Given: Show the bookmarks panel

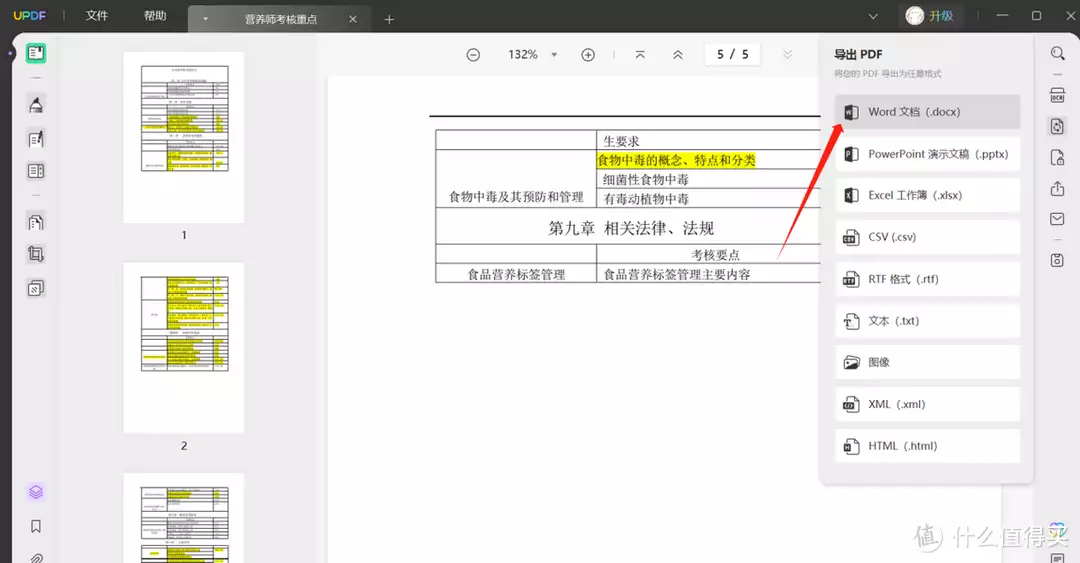Looking at the screenshot, I should click(36, 526).
